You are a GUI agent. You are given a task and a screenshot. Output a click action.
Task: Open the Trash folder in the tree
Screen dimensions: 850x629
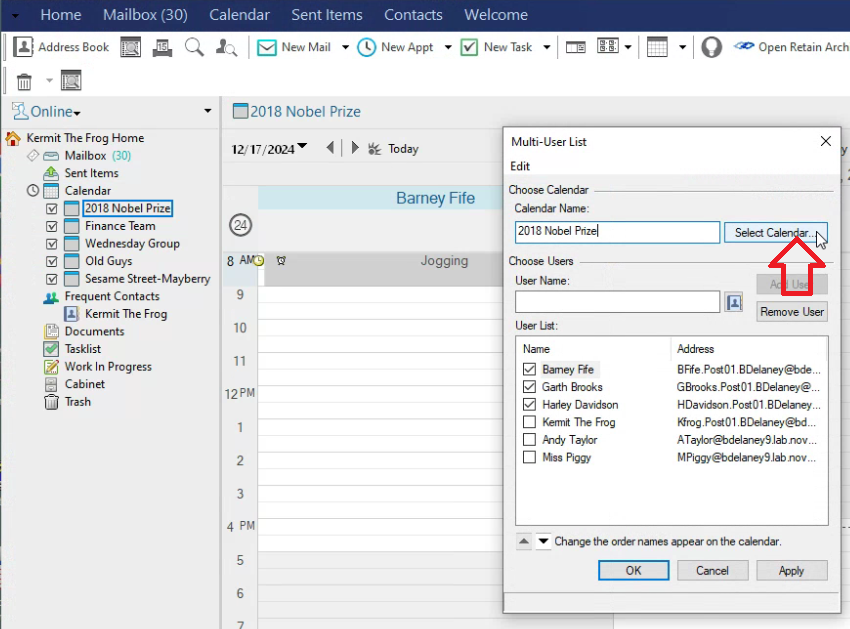78,402
